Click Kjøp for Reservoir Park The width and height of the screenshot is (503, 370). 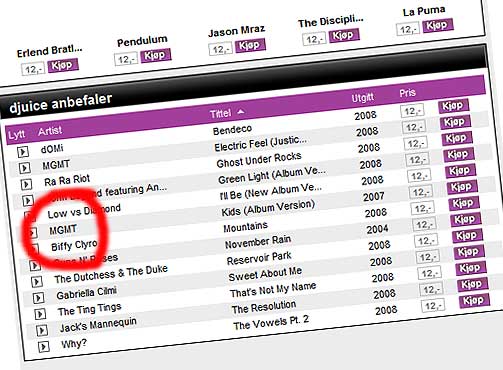467,236
